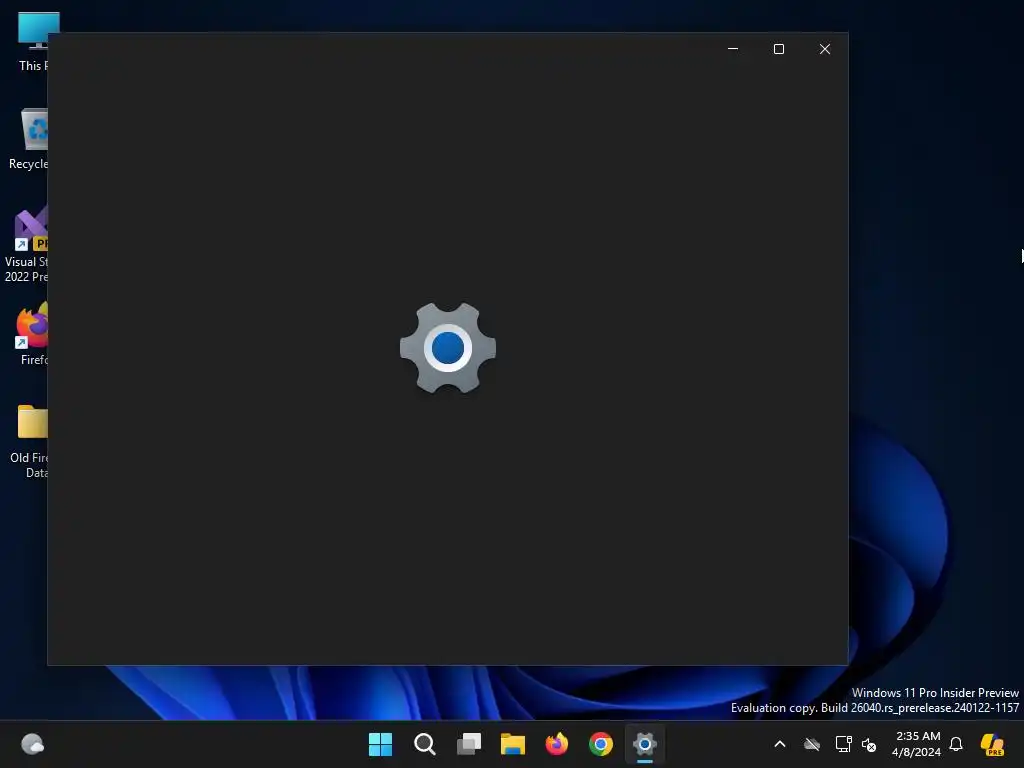Image resolution: width=1024 pixels, height=768 pixels.
Task: Open Task View on the taskbar
Action: pyautogui.click(x=469, y=744)
